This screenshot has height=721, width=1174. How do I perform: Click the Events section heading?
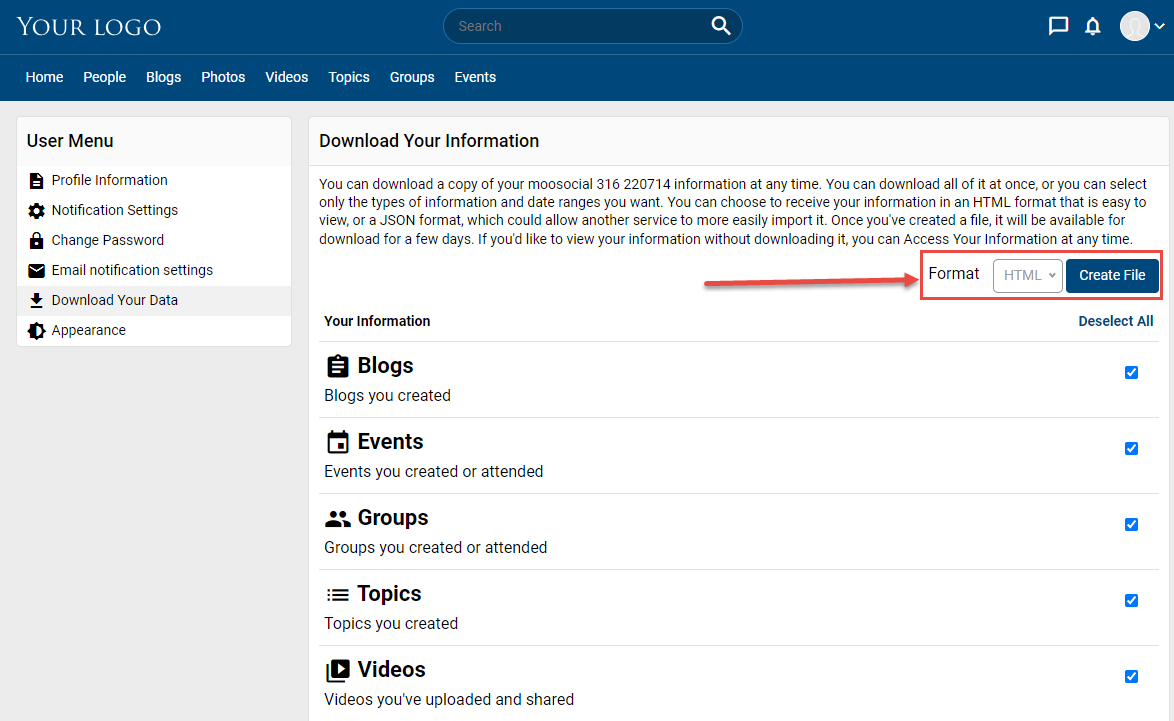click(390, 442)
